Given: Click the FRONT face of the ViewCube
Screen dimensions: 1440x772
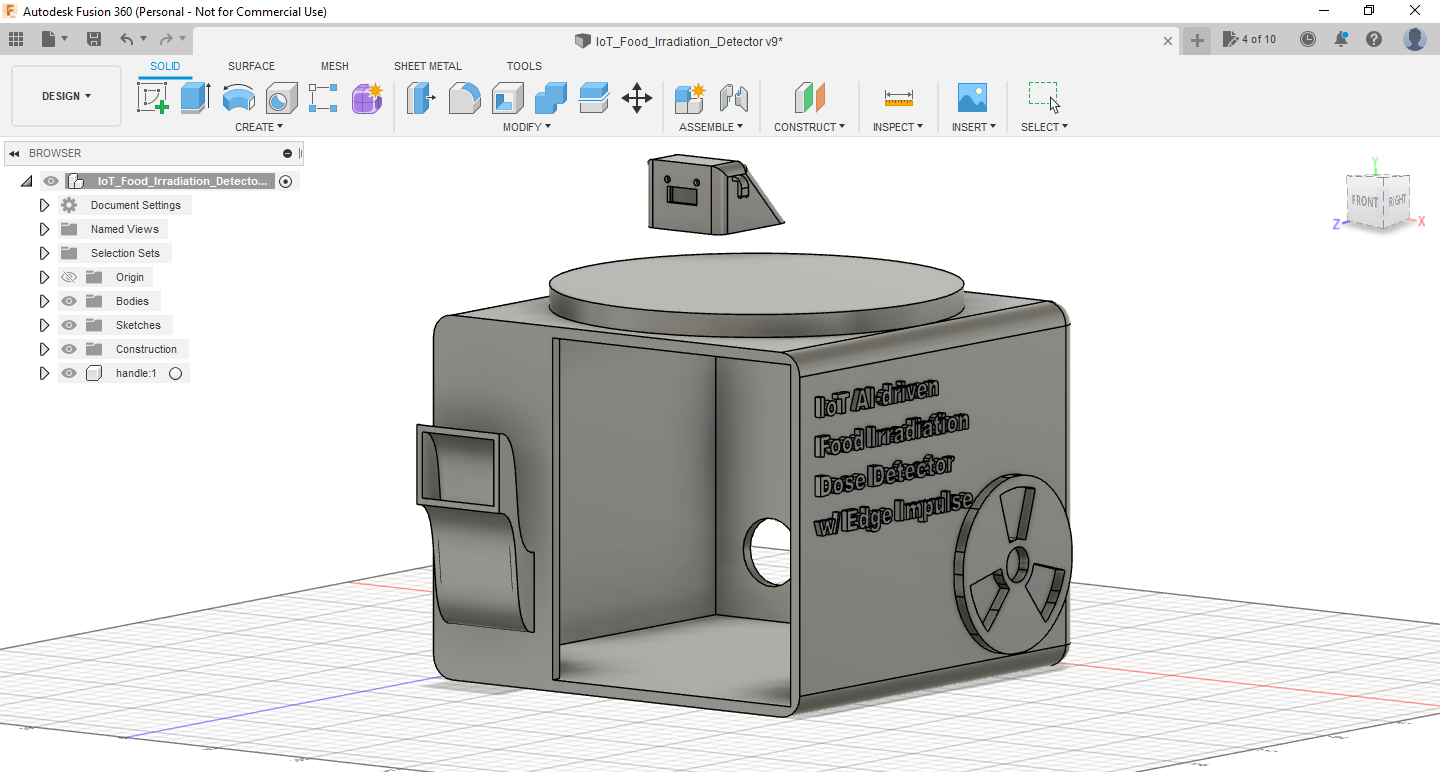Looking at the screenshot, I should [1364, 200].
